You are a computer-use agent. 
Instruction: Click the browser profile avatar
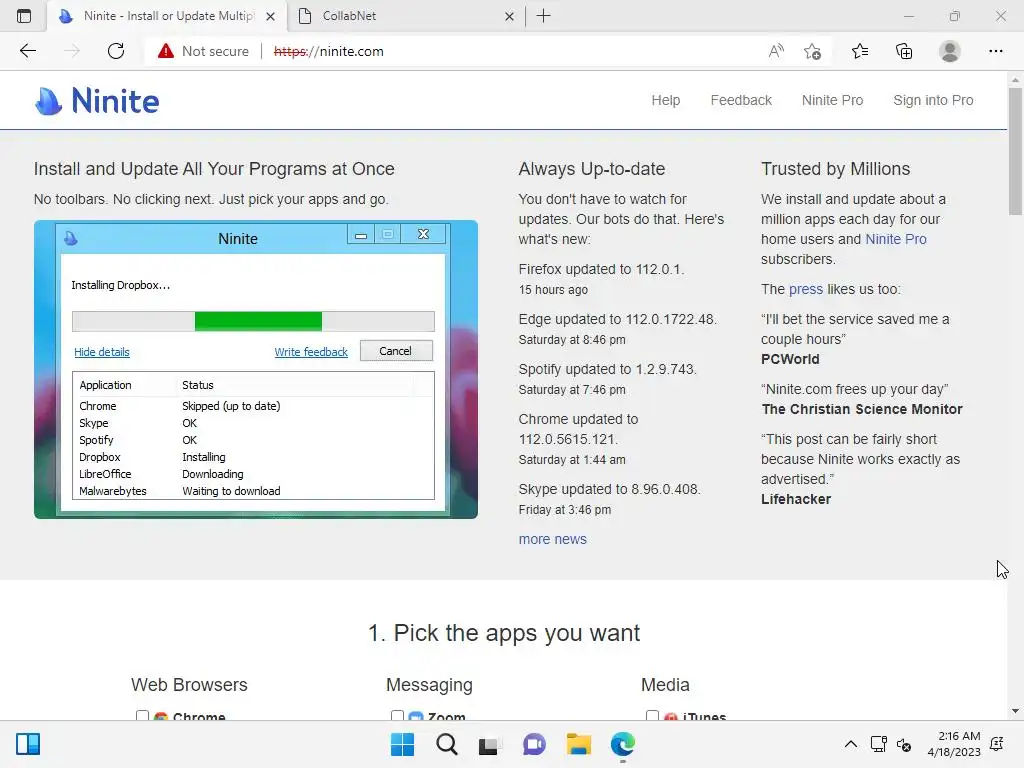[x=950, y=51]
